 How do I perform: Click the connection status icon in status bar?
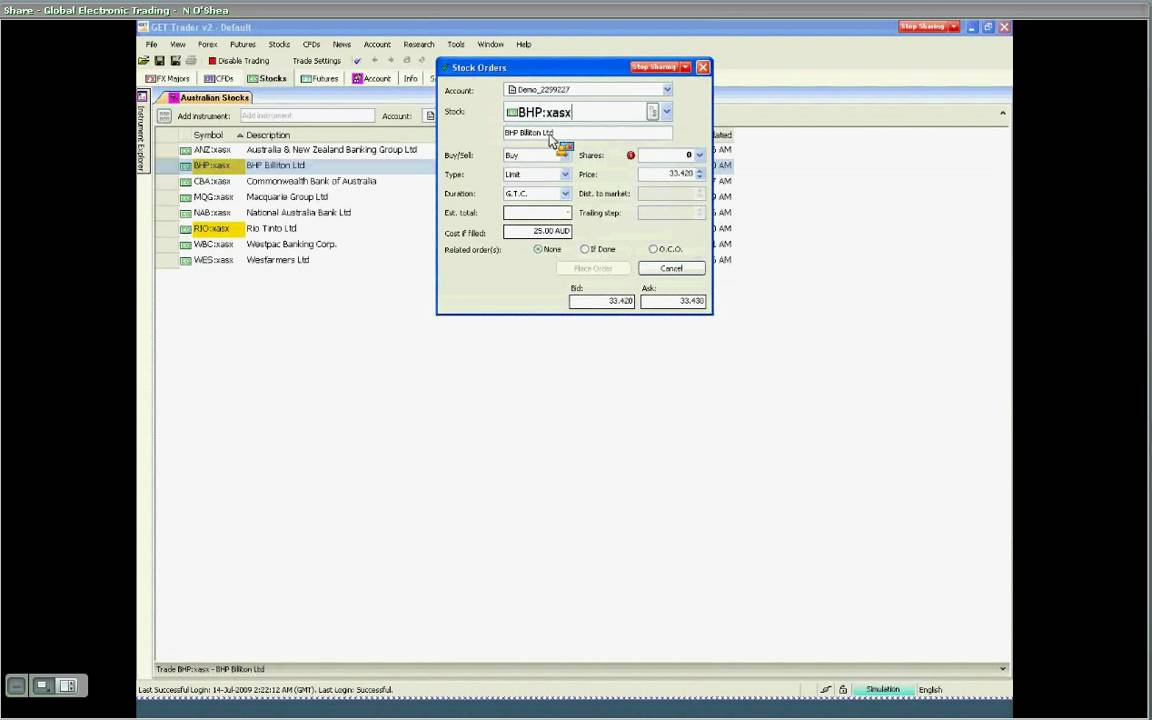(825, 690)
